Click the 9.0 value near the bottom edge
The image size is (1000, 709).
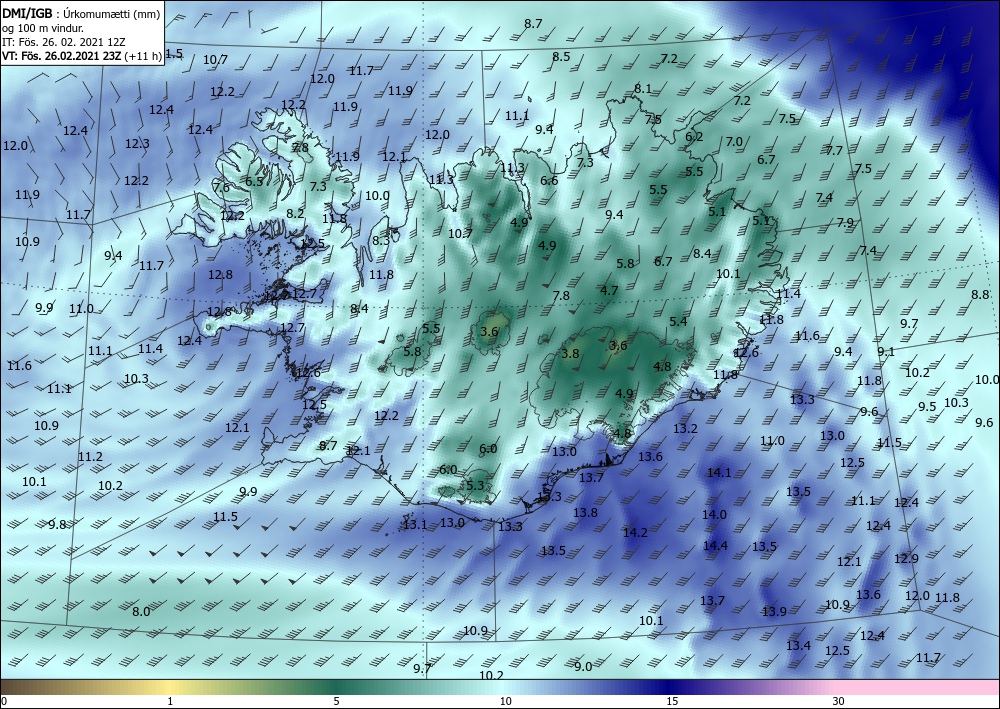tap(583, 666)
